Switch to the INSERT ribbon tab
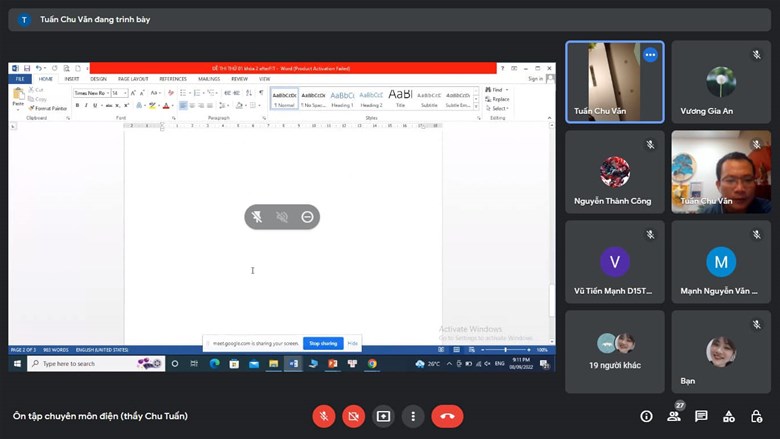780x439 pixels. click(x=72, y=78)
